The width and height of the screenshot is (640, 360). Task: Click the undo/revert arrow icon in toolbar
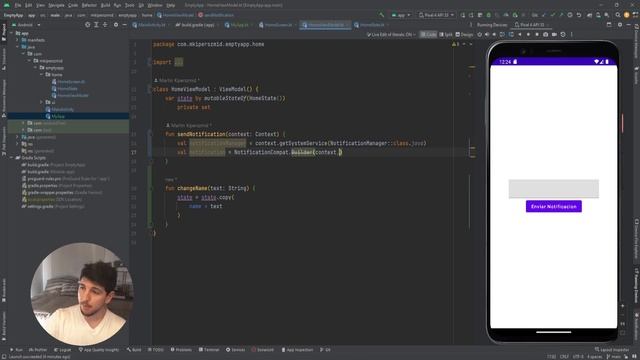[x=578, y=15]
